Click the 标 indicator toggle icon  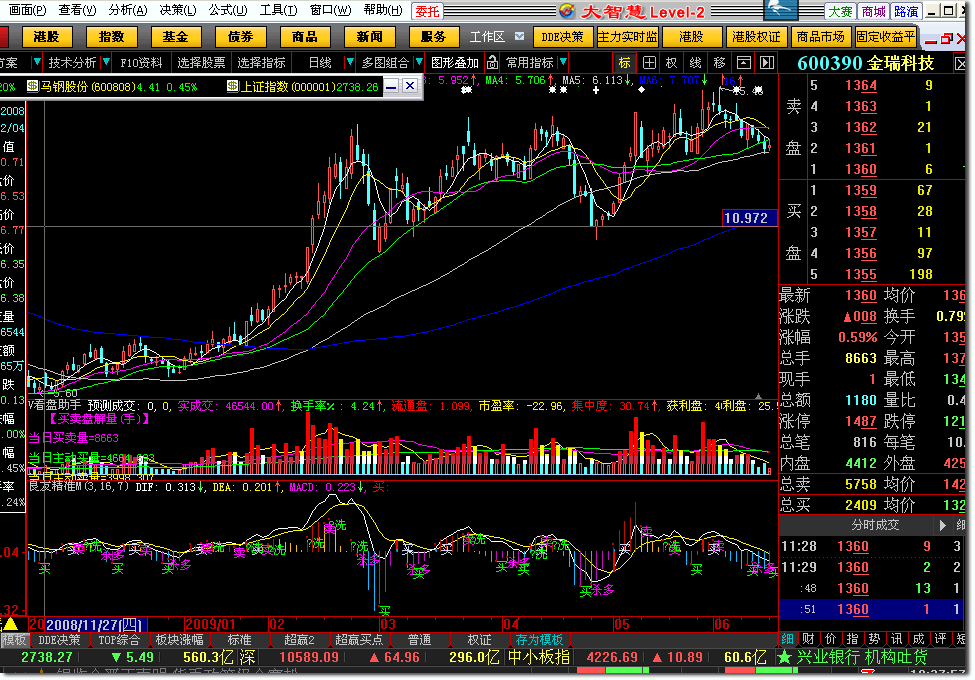[625, 63]
